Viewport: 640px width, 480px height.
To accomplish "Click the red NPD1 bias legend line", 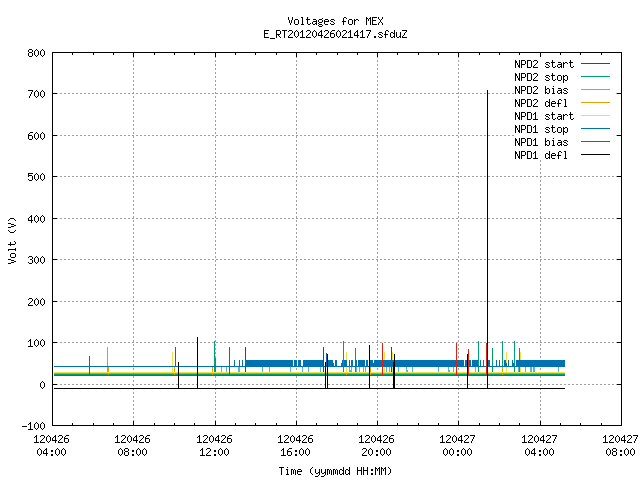I will pyautogui.click(x=595, y=142).
